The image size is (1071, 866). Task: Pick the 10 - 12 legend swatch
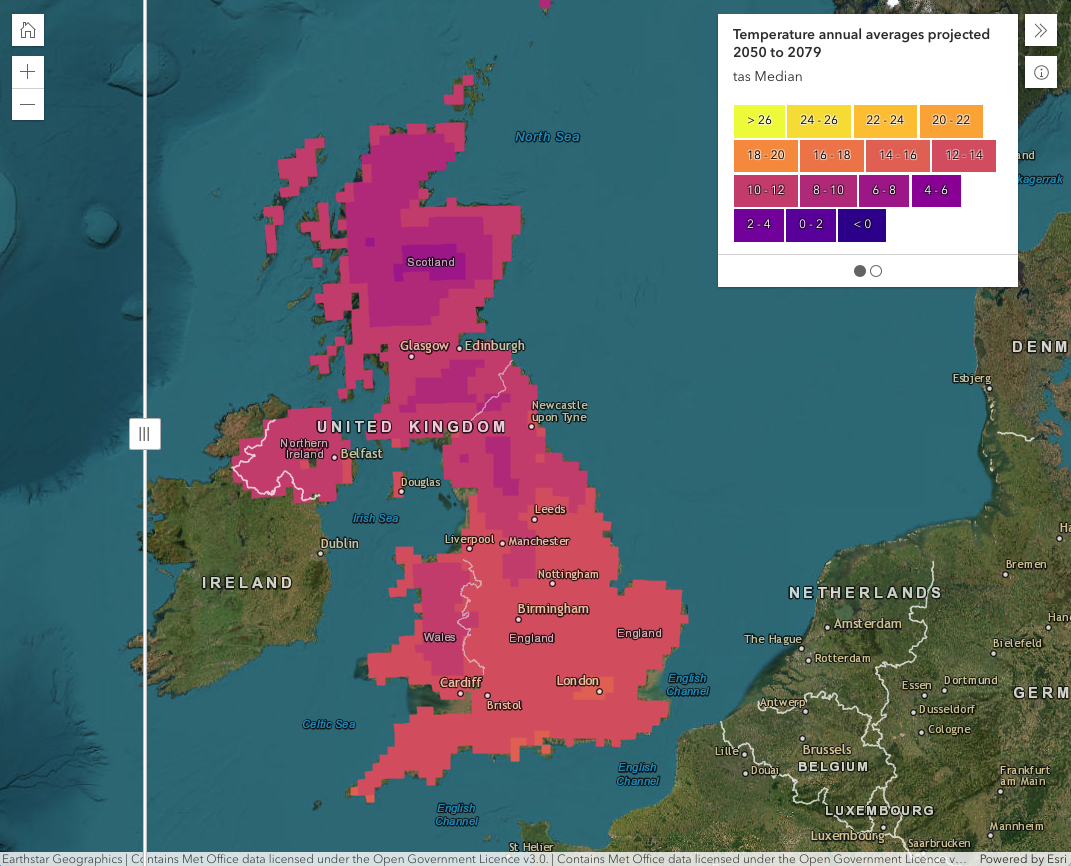765,190
